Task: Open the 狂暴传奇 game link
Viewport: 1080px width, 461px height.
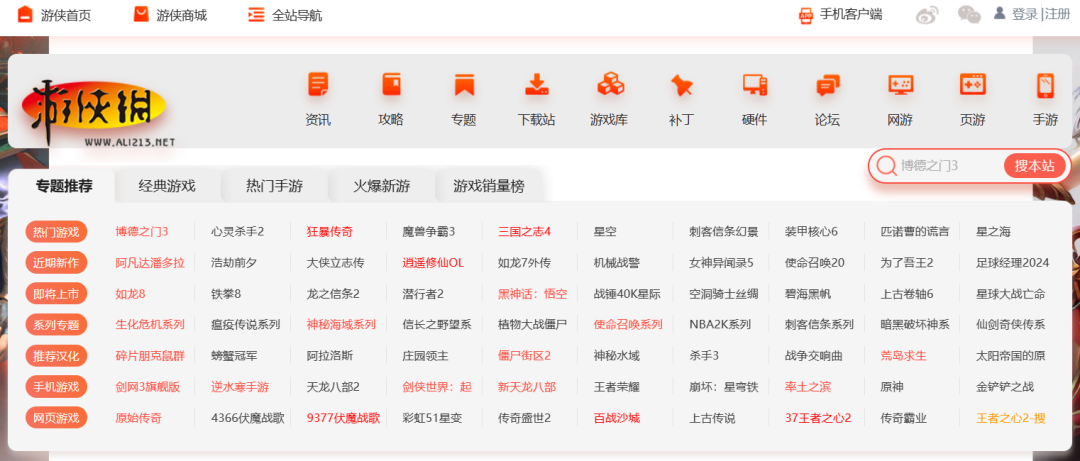Action: coord(330,232)
